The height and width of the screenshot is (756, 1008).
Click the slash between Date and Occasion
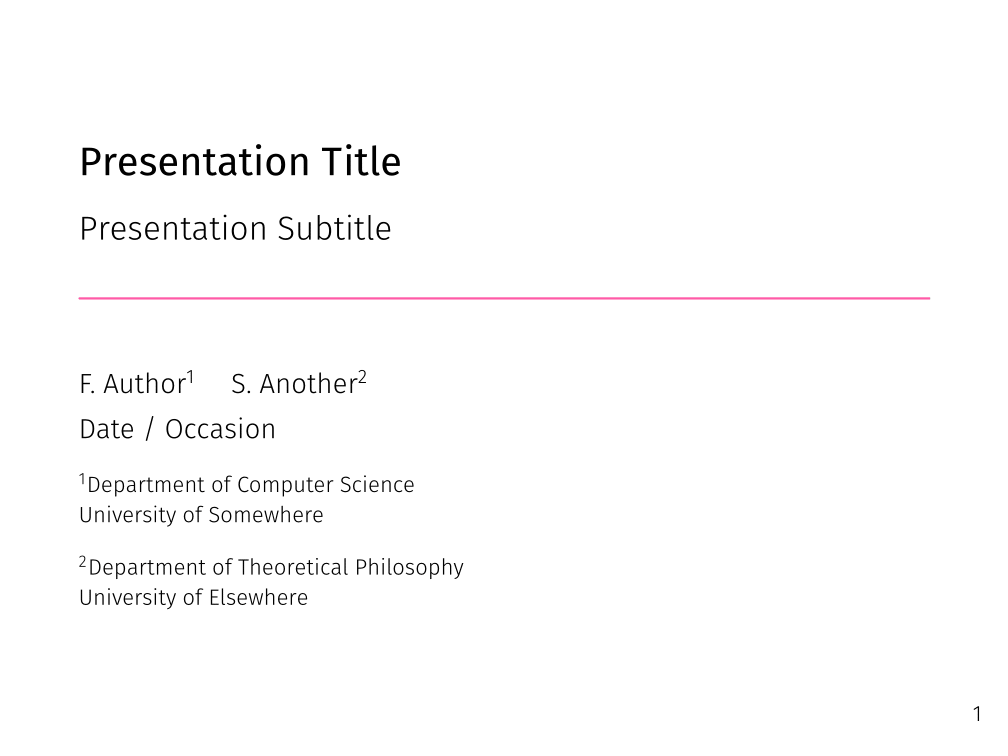click(149, 430)
